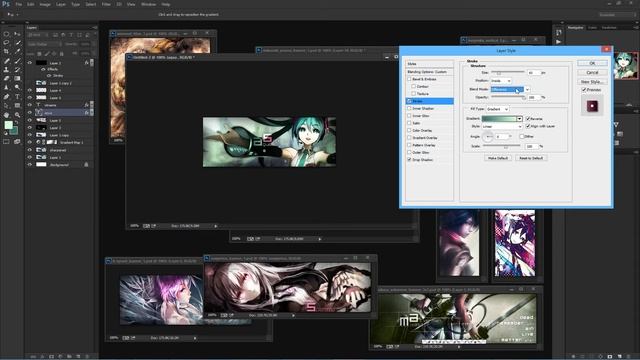The height and width of the screenshot is (360, 640).
Task: Select the Brush tool
Action: (x=17, y=61)
